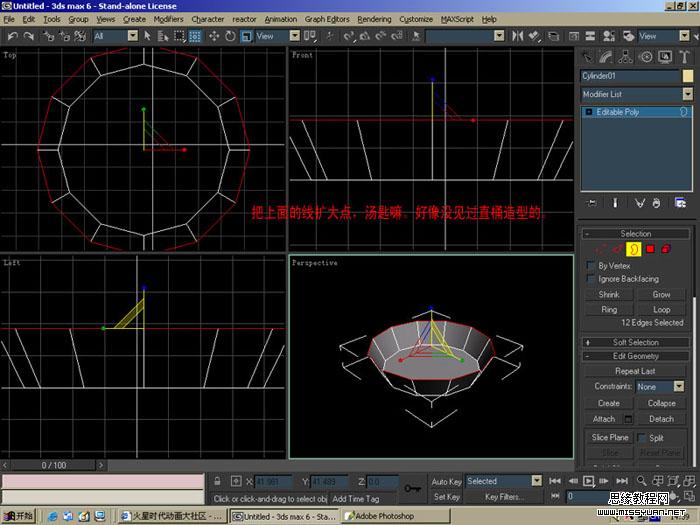Click the Ring button
This screenshot has width=700, height=525.
[609, 310]
